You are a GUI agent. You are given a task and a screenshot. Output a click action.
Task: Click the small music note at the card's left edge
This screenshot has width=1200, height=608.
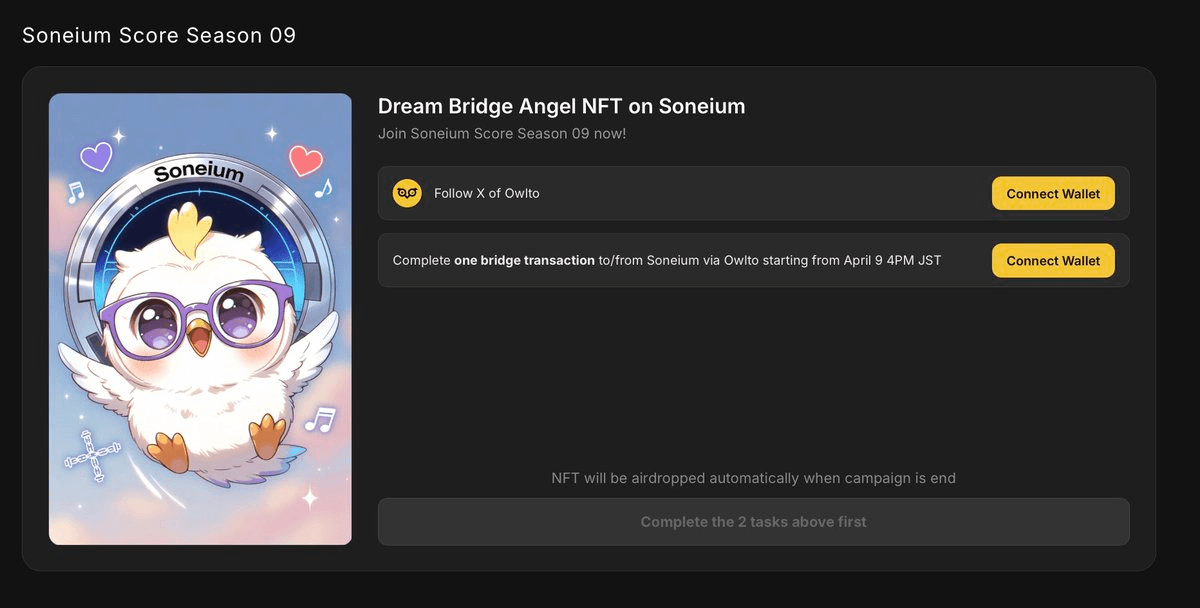point(75,191)
